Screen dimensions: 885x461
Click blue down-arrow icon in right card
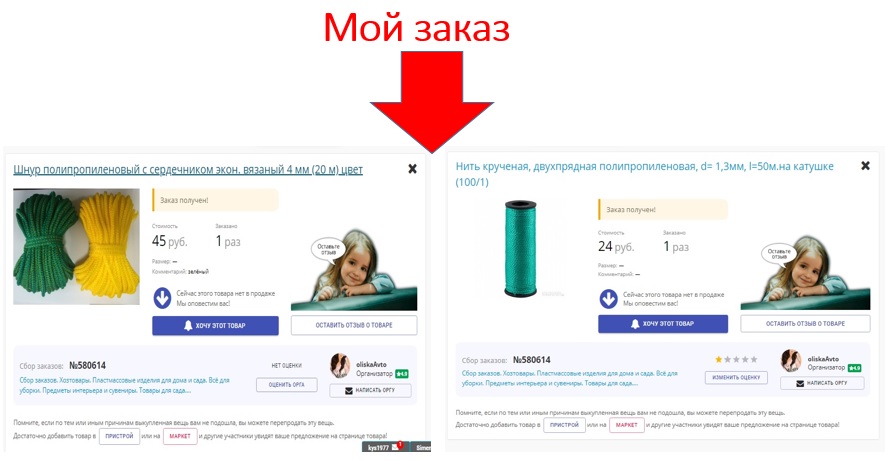tap(608, 298)
